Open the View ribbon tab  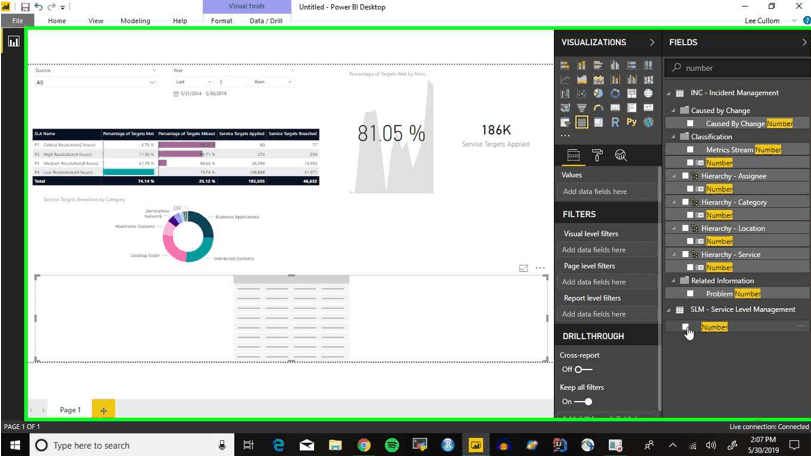[x=96, y=21]
